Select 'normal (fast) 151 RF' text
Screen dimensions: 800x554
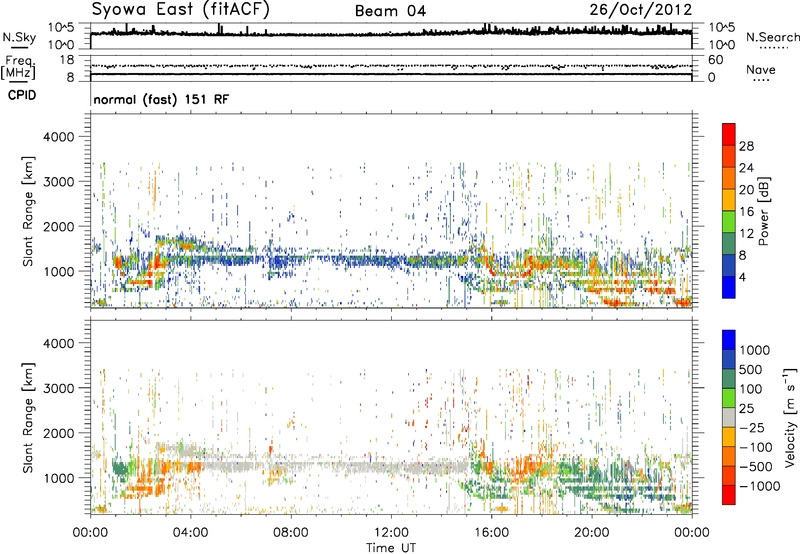coord(161,99)
